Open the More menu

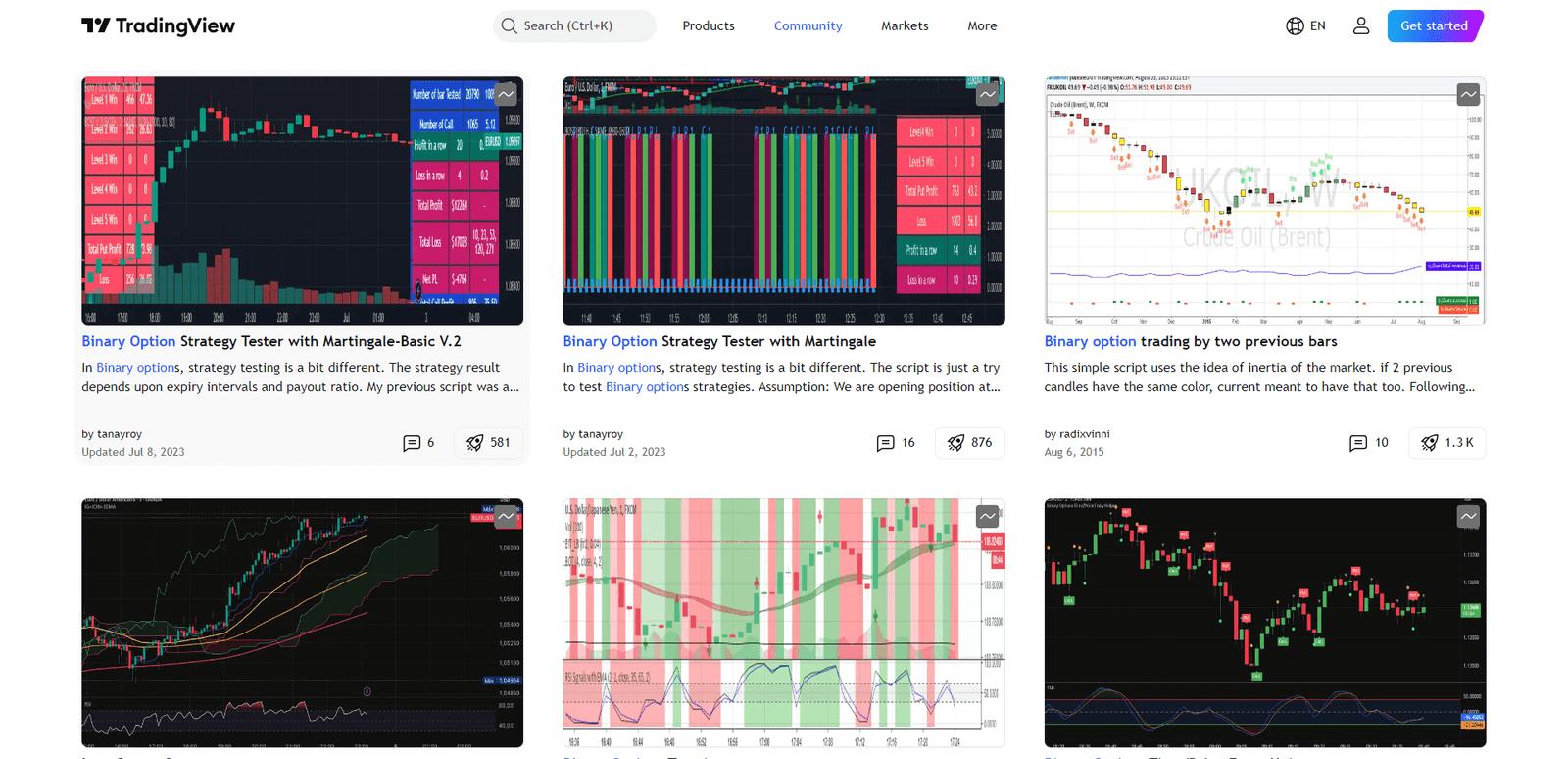point(982,25)
